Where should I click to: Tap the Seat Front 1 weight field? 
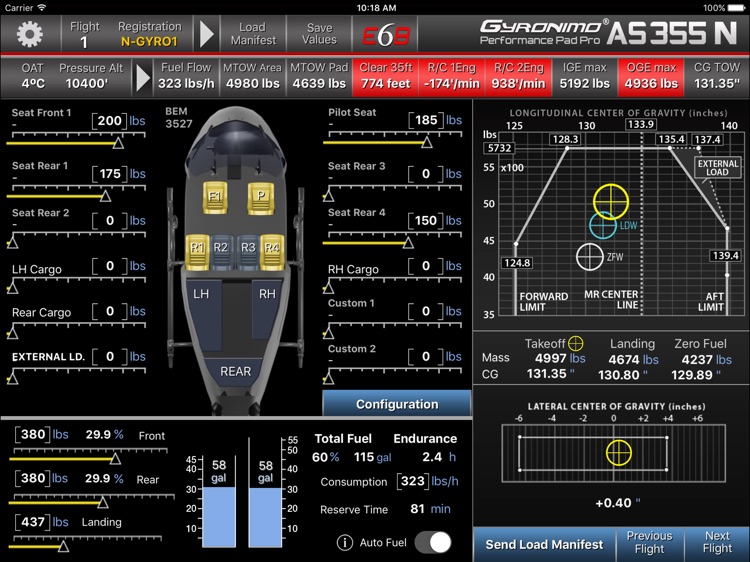click(110, 121)
